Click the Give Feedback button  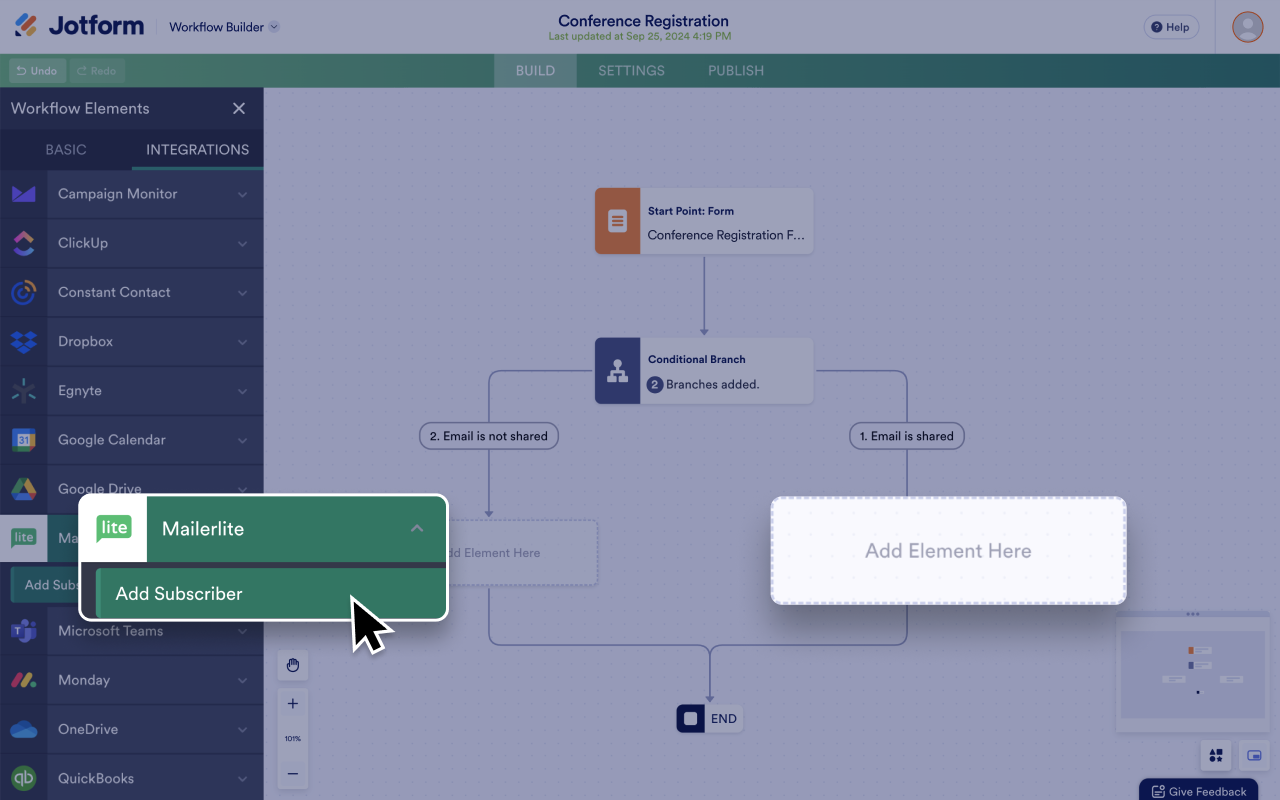pos(1199,791)
